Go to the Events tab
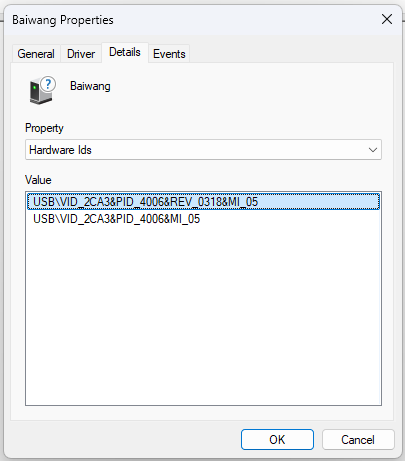The width and height of the screenshot is (405, 461). pyautogui.click(x=169, y=54)
